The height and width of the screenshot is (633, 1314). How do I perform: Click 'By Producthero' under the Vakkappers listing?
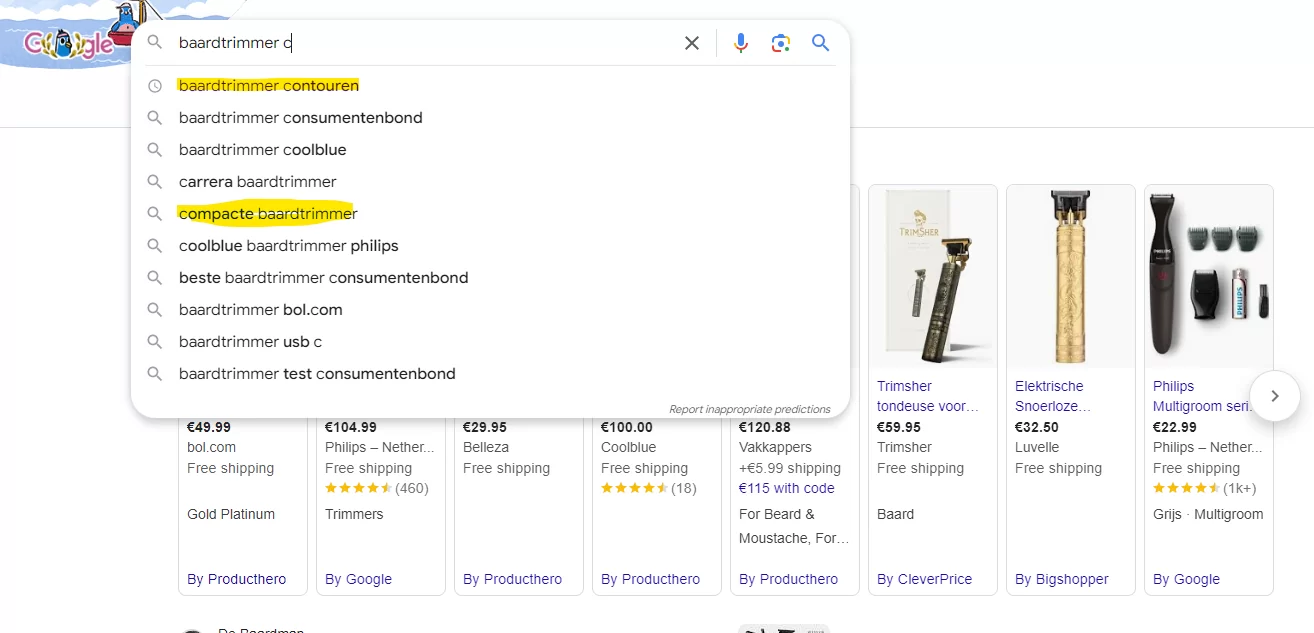tap(789, 579)
